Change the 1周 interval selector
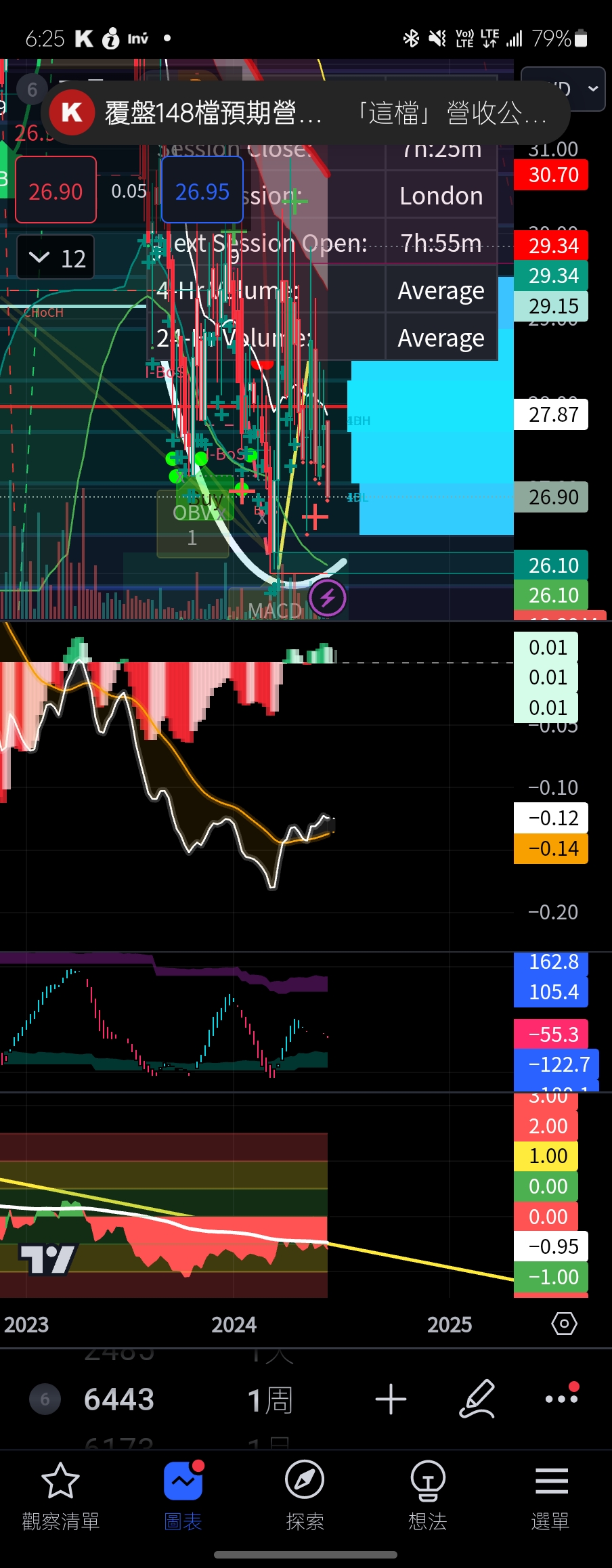 coord(269,1400)
